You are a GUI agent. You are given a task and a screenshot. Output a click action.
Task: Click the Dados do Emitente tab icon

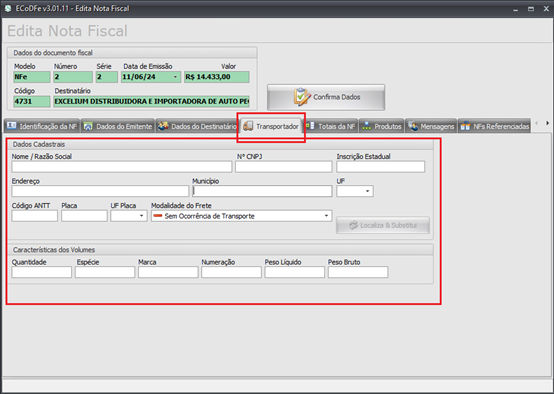click(88, 126)
